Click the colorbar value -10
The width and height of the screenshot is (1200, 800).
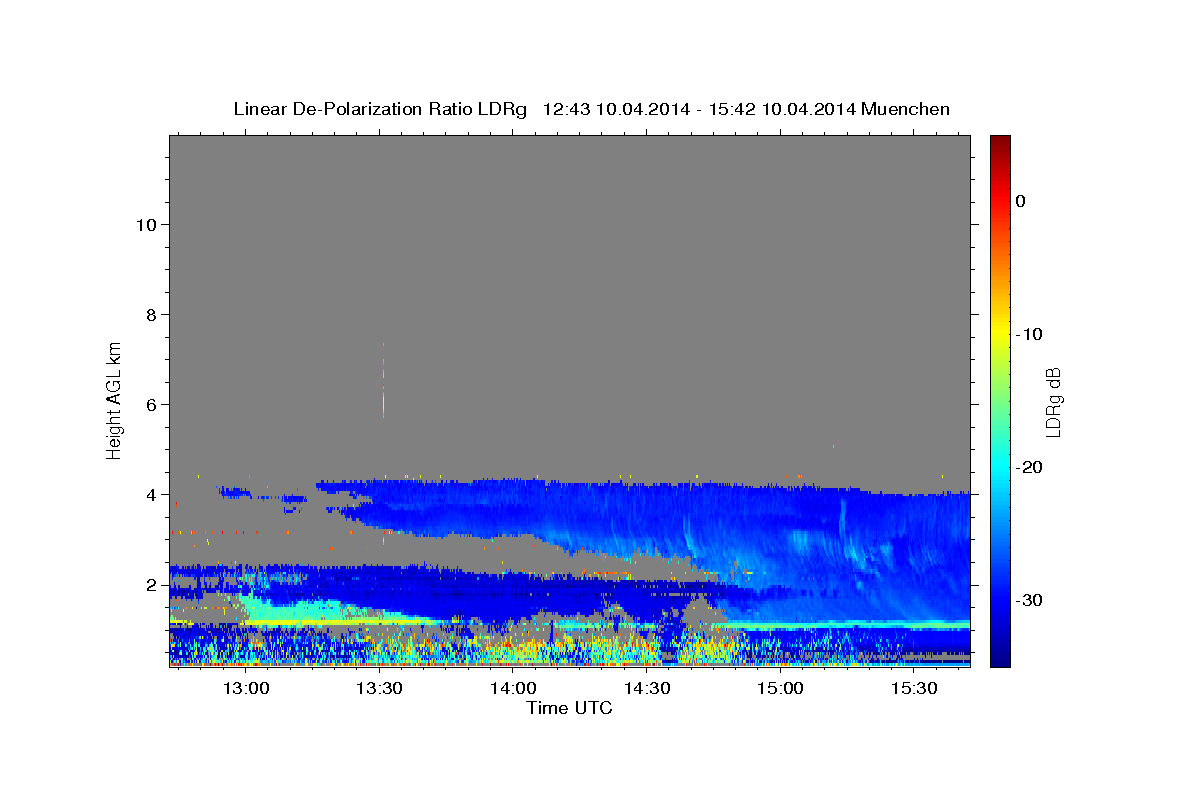tap(1029, 334)
